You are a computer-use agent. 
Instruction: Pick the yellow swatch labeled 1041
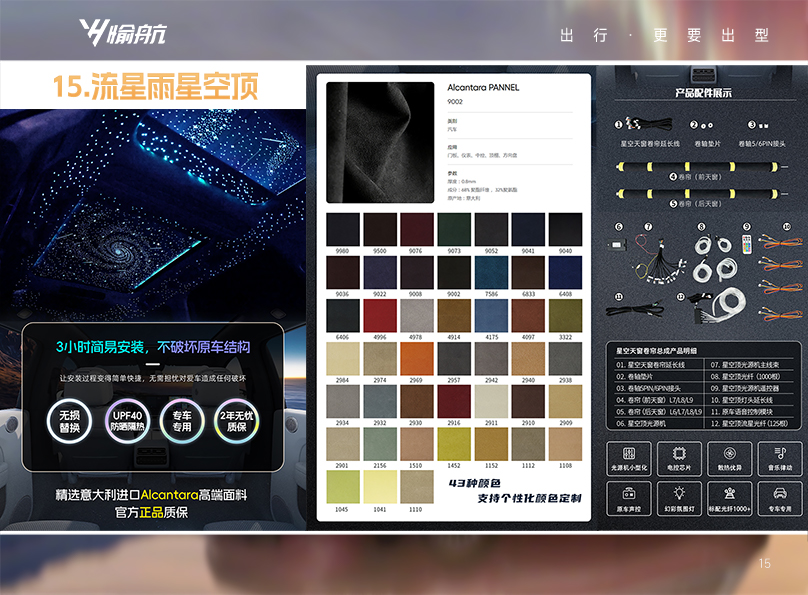(x=380, y=486)
